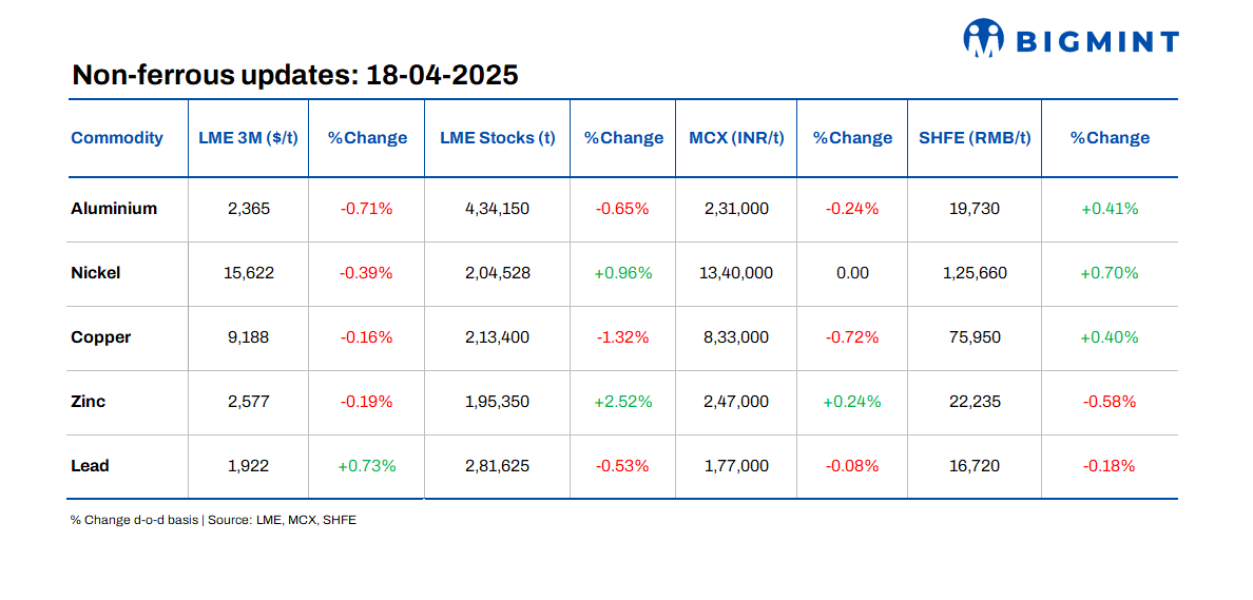This screenshot has width=1253, height=600.
Task: Click the LME 3M ($/t) header
Action: tap(248, 138)
